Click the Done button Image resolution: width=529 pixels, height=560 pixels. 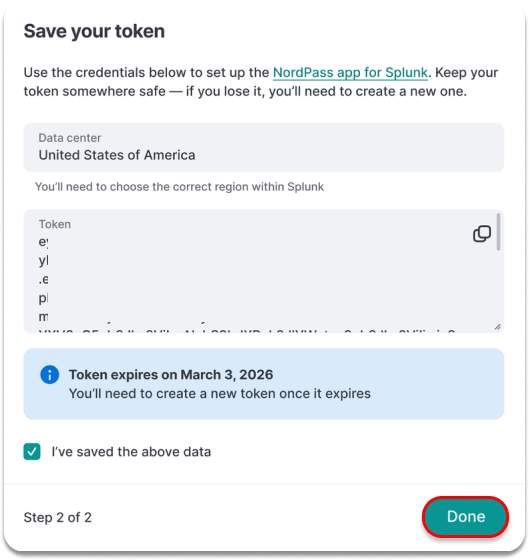click(465, 516)
